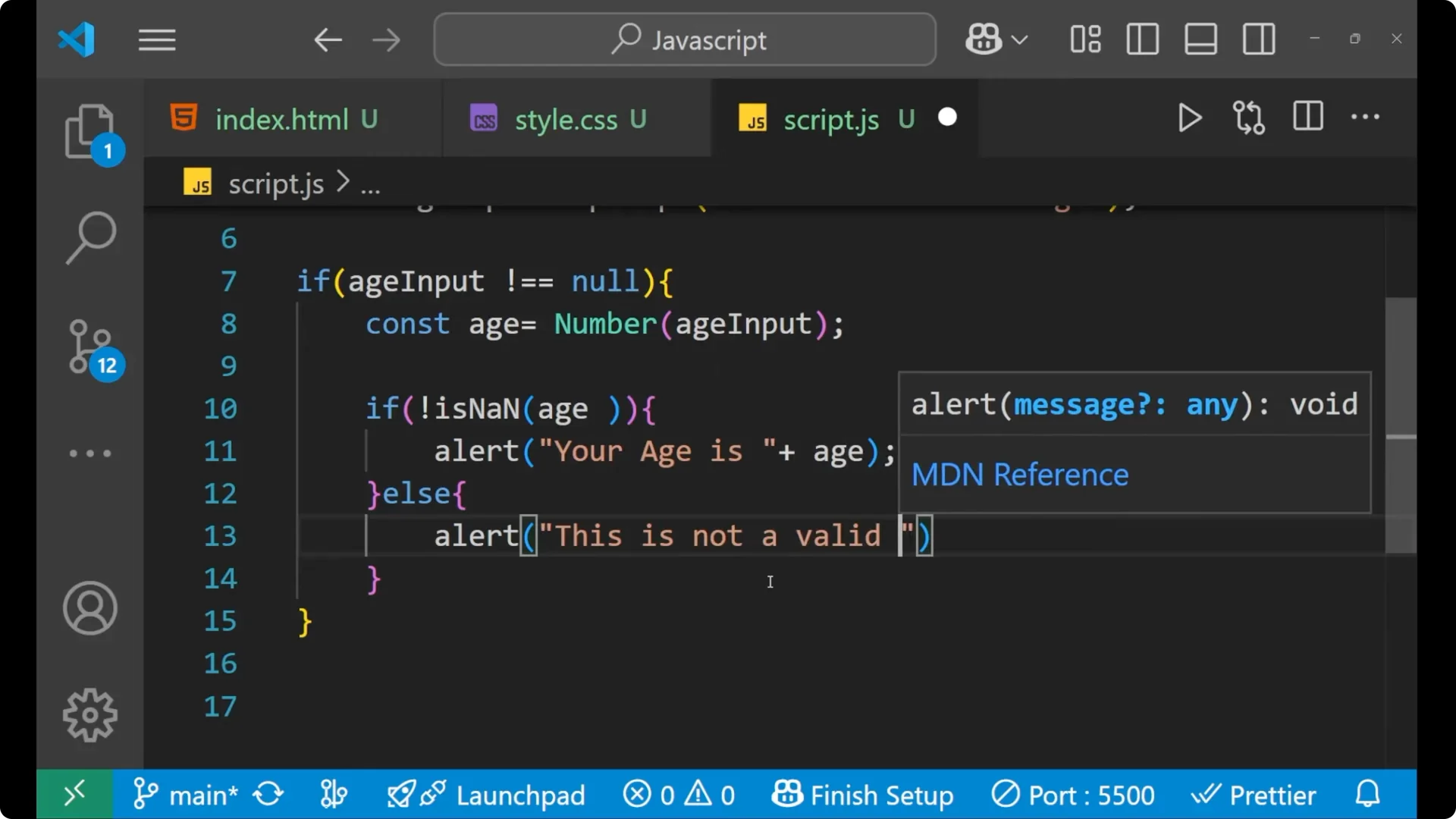Expand the breadcrumb ellipsis after script.js
Screen dimensions: 1456x819
click(x=370, y=183)
